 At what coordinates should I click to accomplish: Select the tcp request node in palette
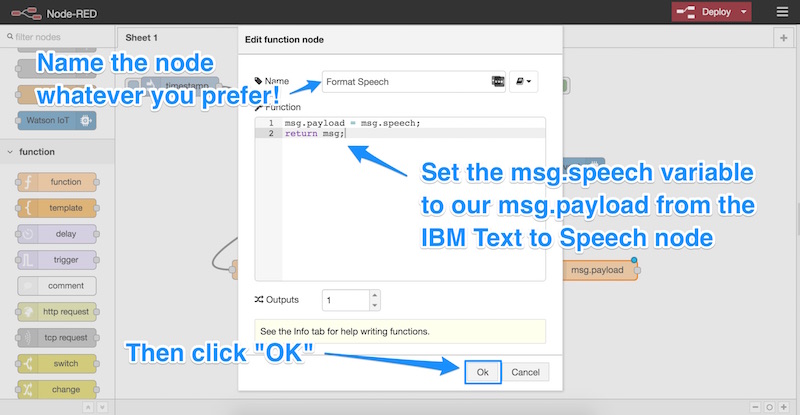pyautogui.click(x=57, y=337)
